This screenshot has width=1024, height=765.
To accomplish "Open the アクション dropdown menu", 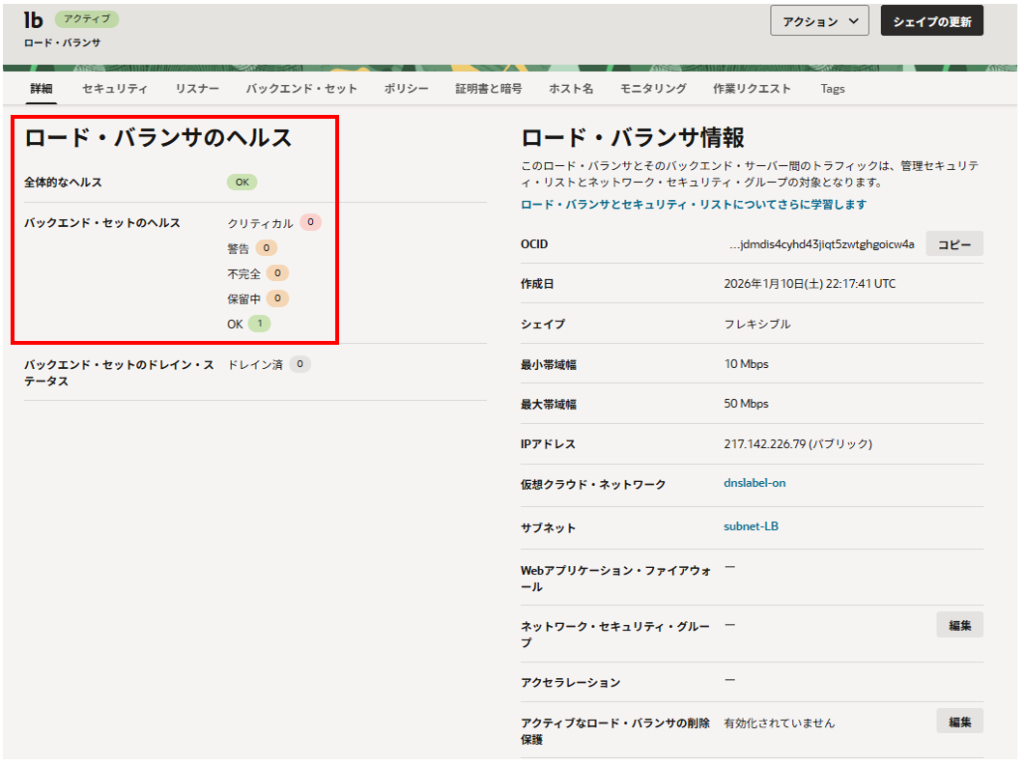I will click(819, 21).
